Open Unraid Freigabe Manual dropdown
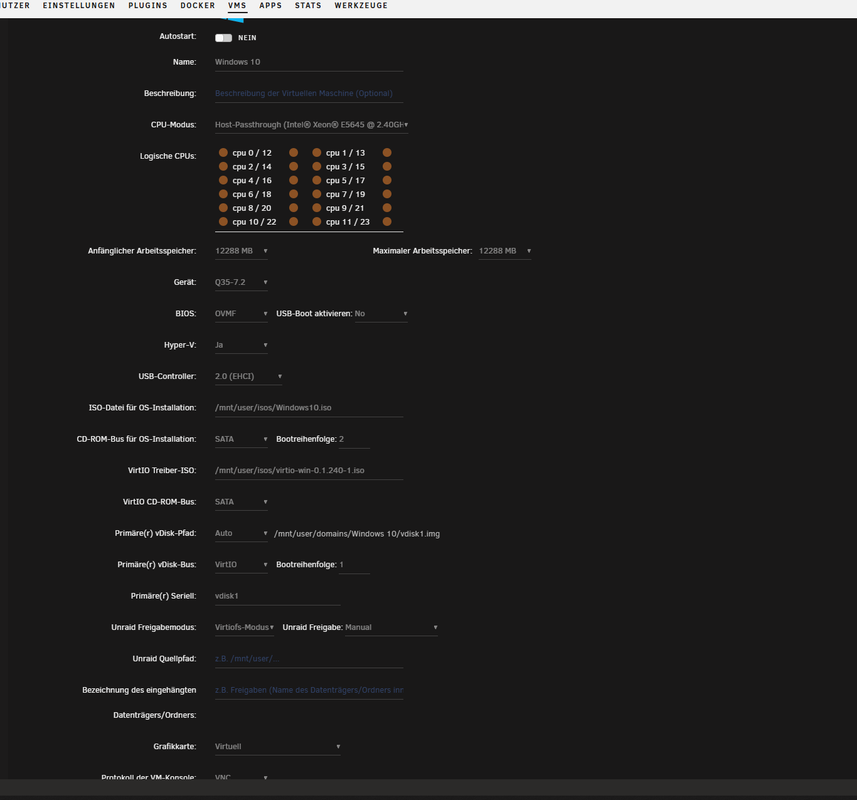Viewport: 857px width, 800px height. 391,627
